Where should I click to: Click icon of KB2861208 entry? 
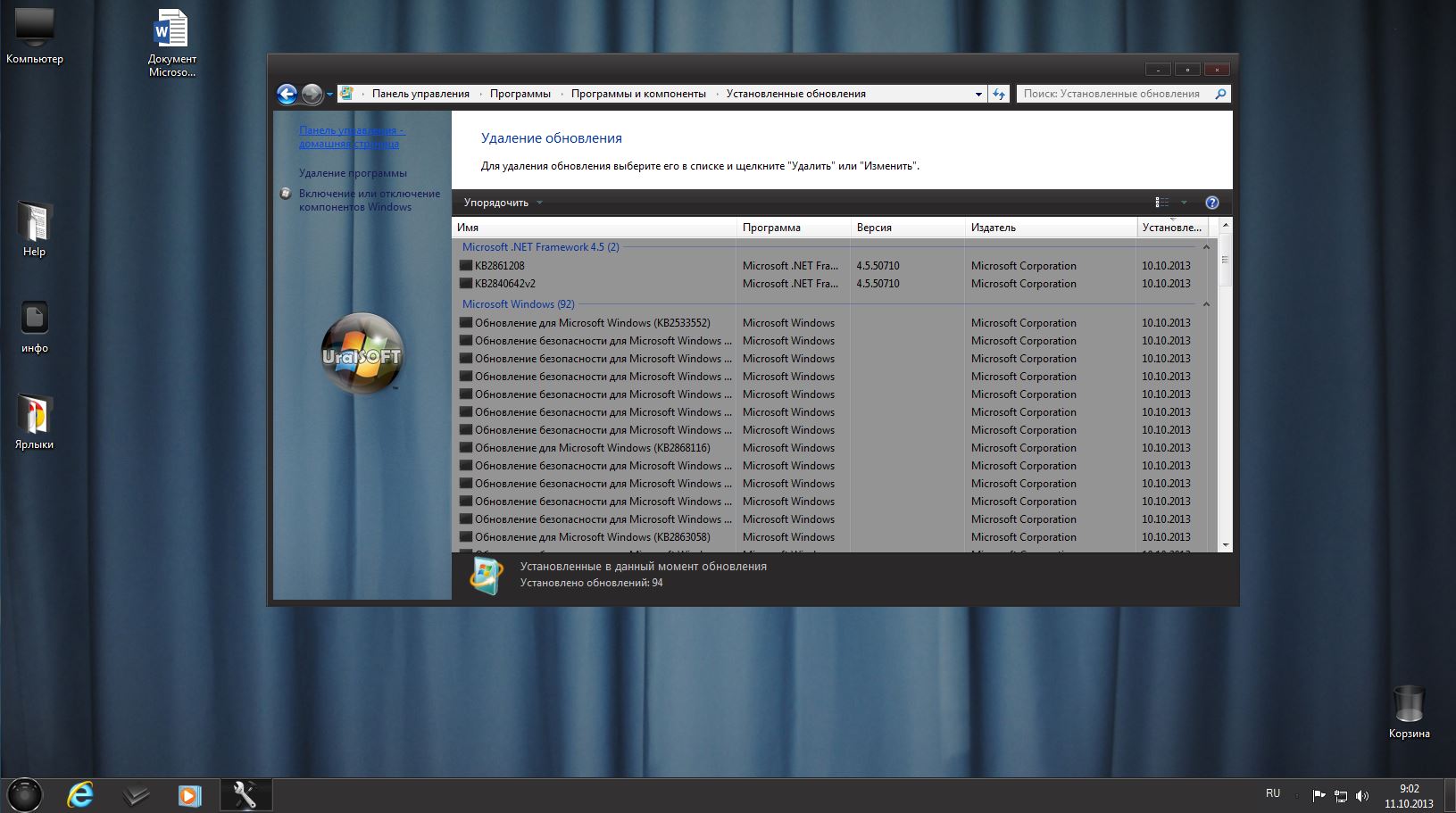point(465,266)
